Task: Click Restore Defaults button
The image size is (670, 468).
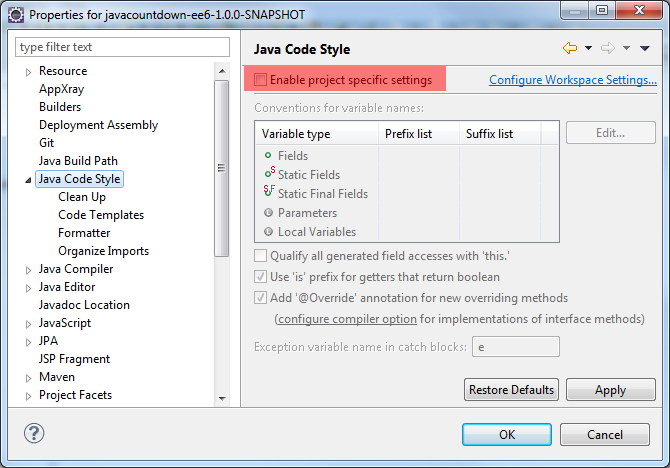Action: 511,389
